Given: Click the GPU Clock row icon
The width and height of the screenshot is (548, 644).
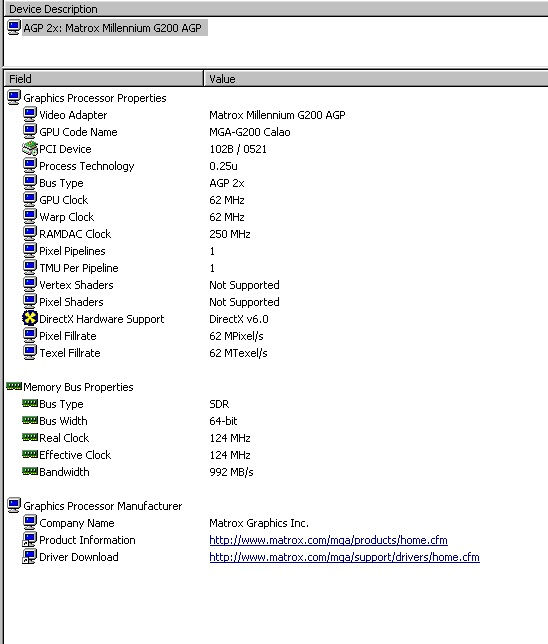Looking at the screenshot, I should tap(30, 200).
